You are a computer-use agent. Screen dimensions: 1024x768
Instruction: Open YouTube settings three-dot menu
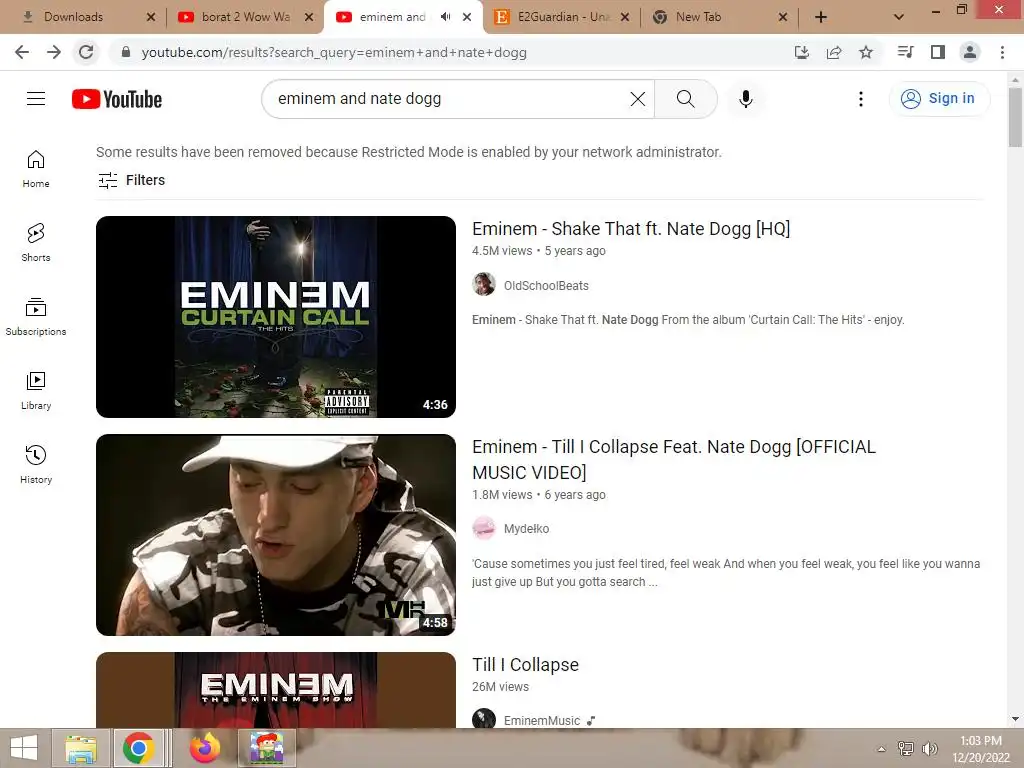861,99
